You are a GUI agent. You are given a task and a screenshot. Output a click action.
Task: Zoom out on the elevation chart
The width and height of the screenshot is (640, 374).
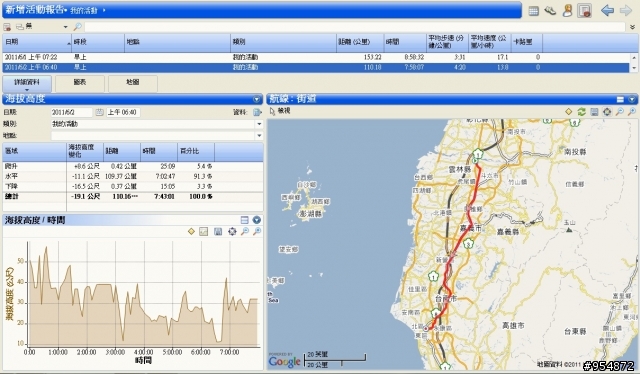point(244,232)
